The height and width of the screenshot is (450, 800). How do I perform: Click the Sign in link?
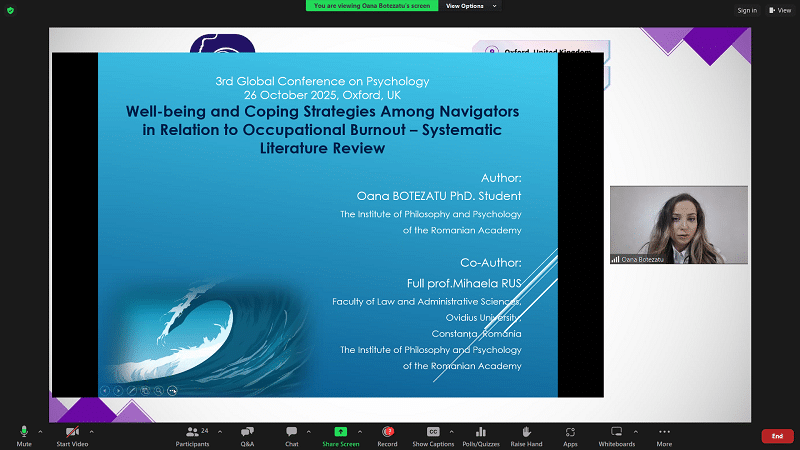(747, 10)
